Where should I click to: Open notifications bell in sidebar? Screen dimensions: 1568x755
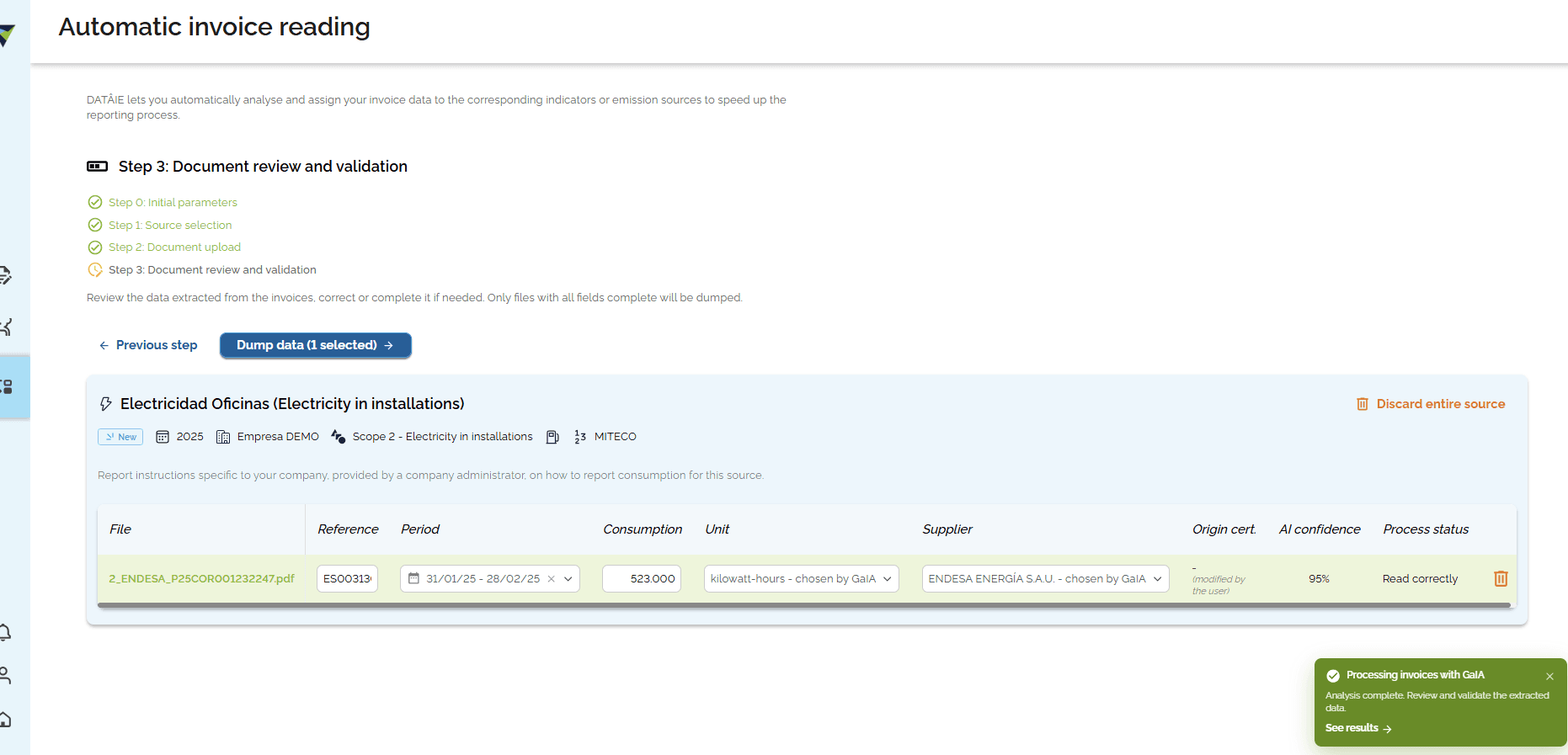pos(5,632)
